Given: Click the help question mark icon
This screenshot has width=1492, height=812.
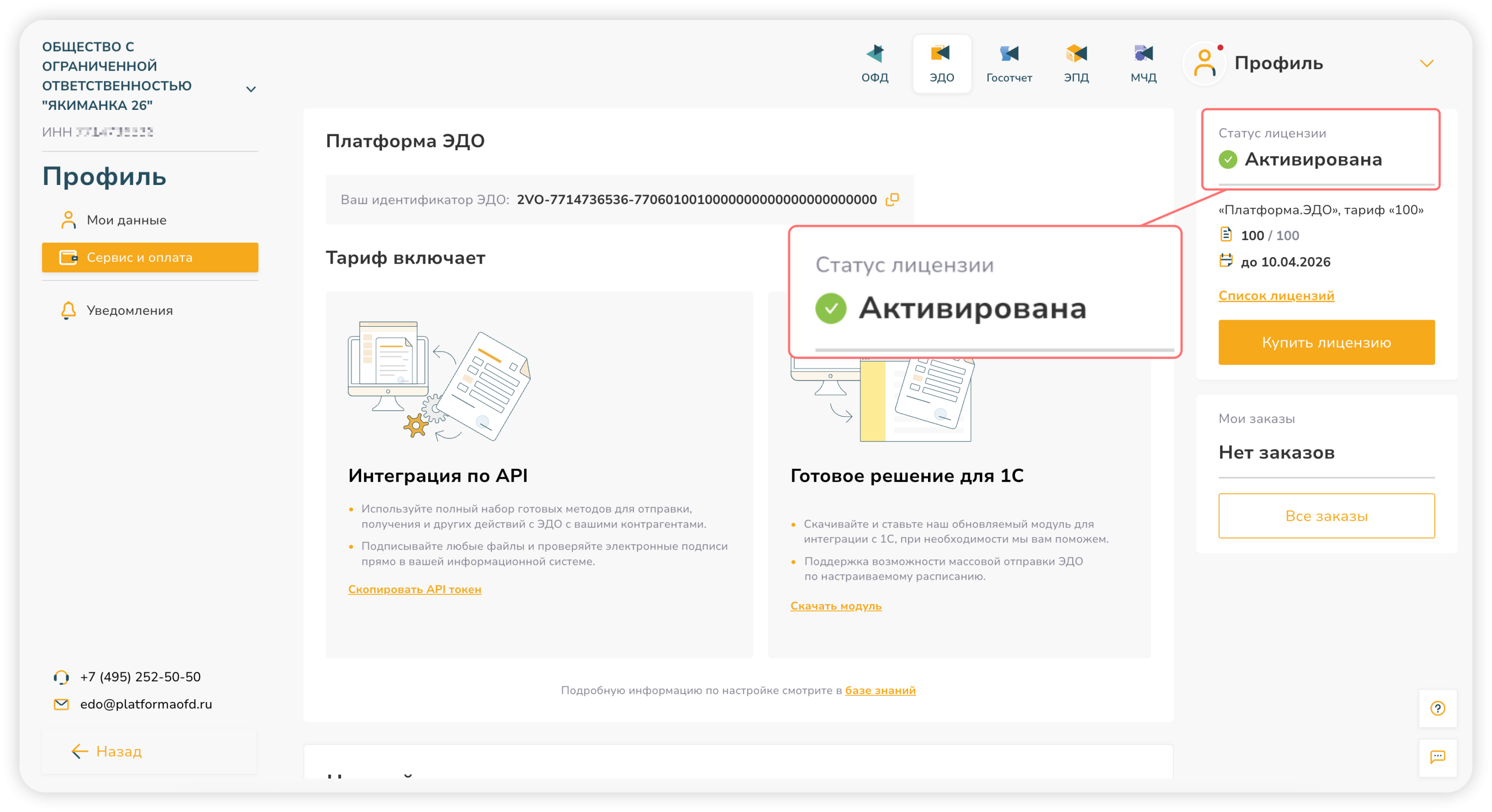Looking at the screenshot, I should coord(1438,708).
